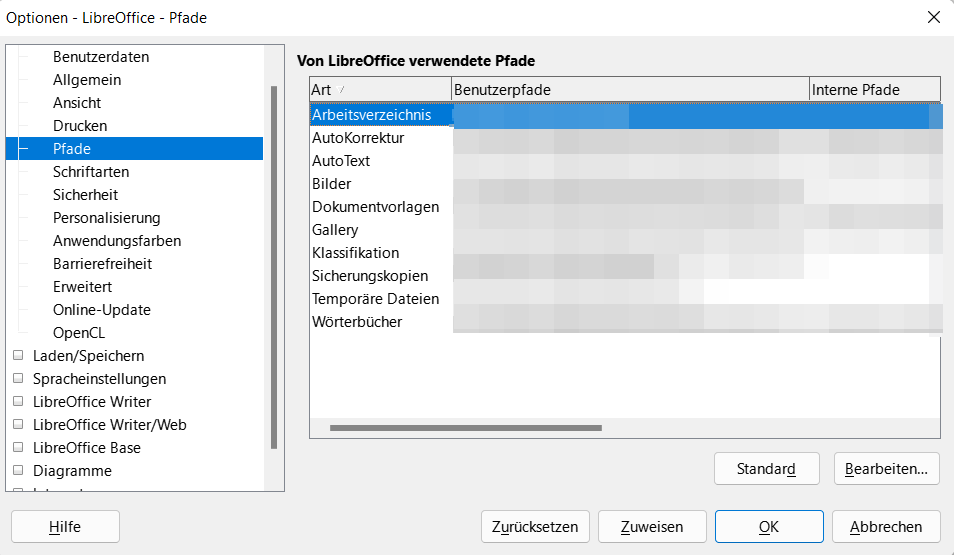Click Zurücksetzen to revert changes
Screen dimensions: 954x555
pyautogui.click(x=535, y=526)
